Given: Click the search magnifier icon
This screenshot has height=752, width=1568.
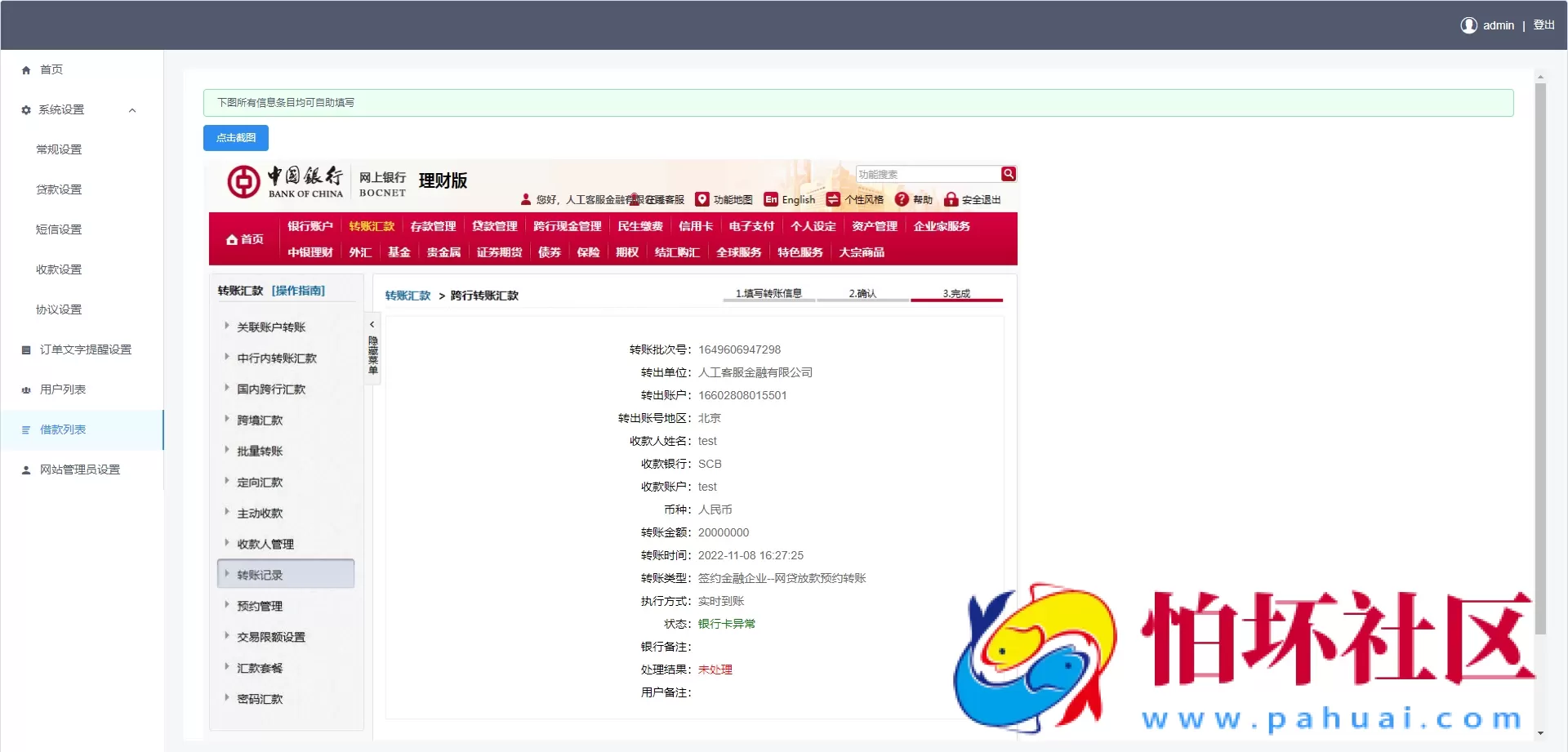Looking at the screenshot, I should pyautogui.click(x=1008, y=173).
